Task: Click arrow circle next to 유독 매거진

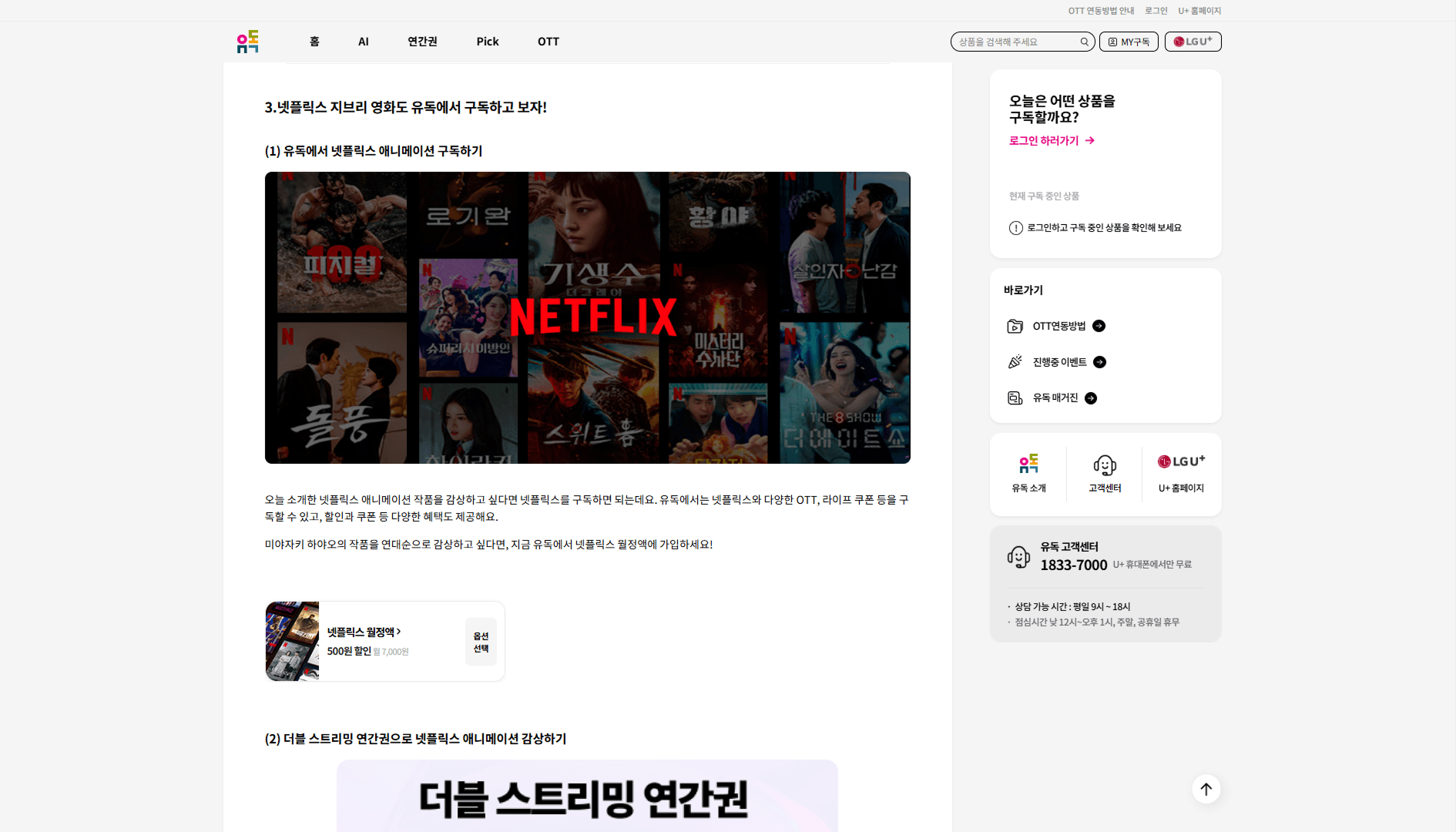Action: pos(1091,398)
